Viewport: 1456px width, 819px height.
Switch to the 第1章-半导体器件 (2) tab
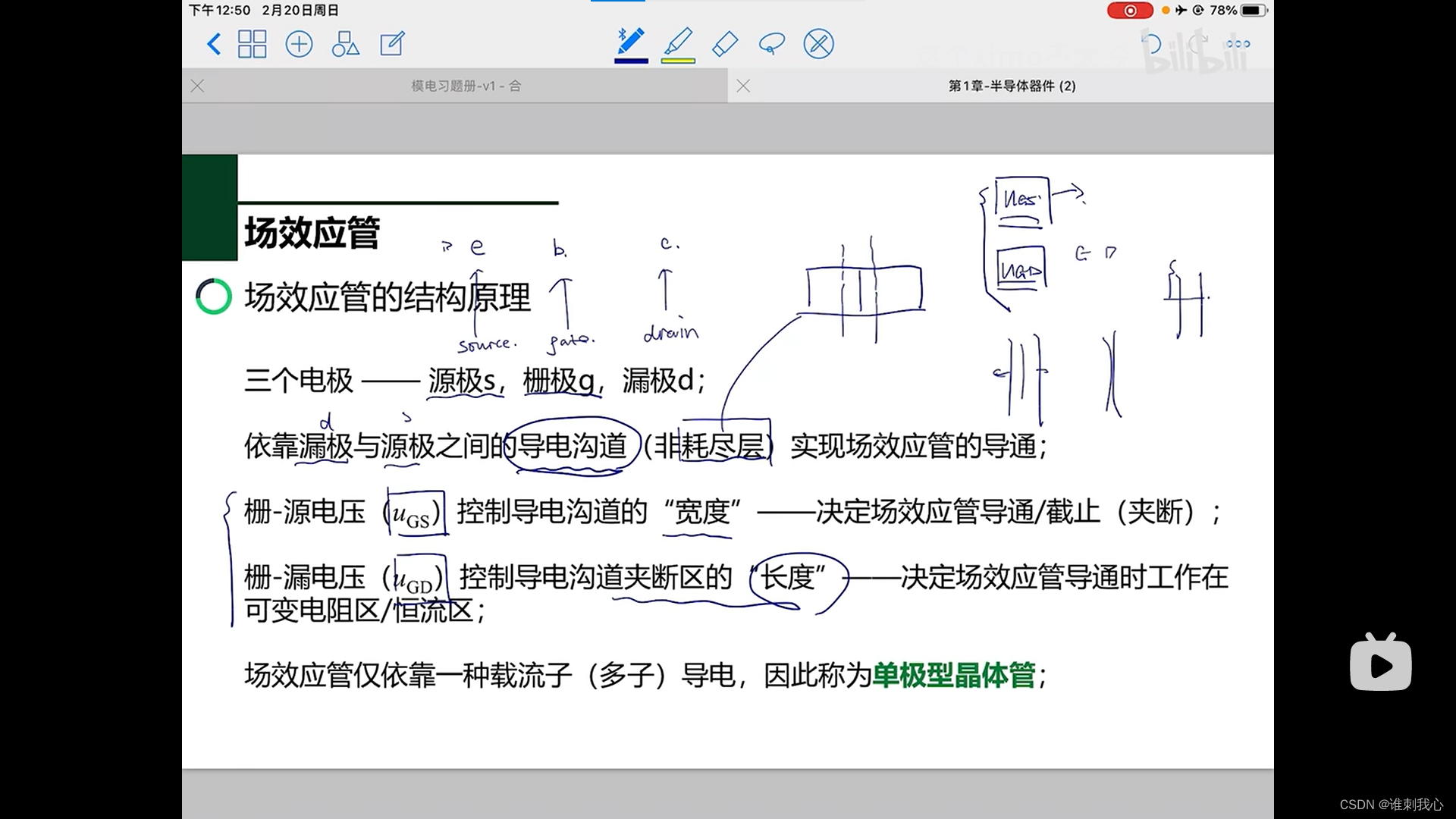1012,86
